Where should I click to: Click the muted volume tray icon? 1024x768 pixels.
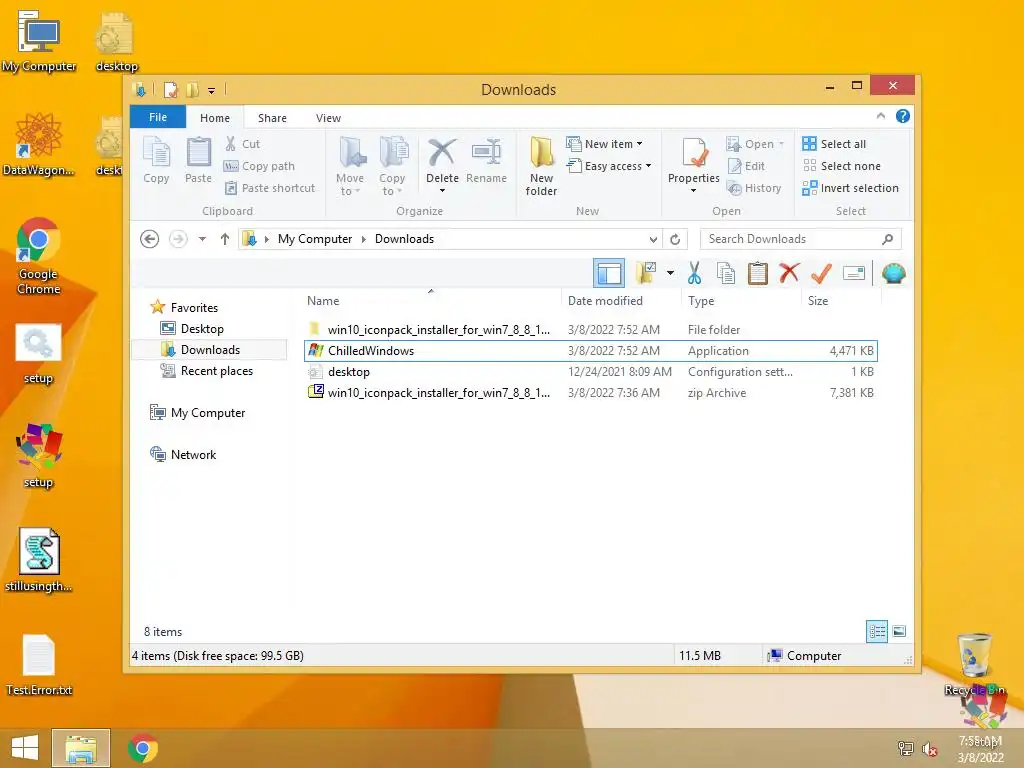coord(929,748)
